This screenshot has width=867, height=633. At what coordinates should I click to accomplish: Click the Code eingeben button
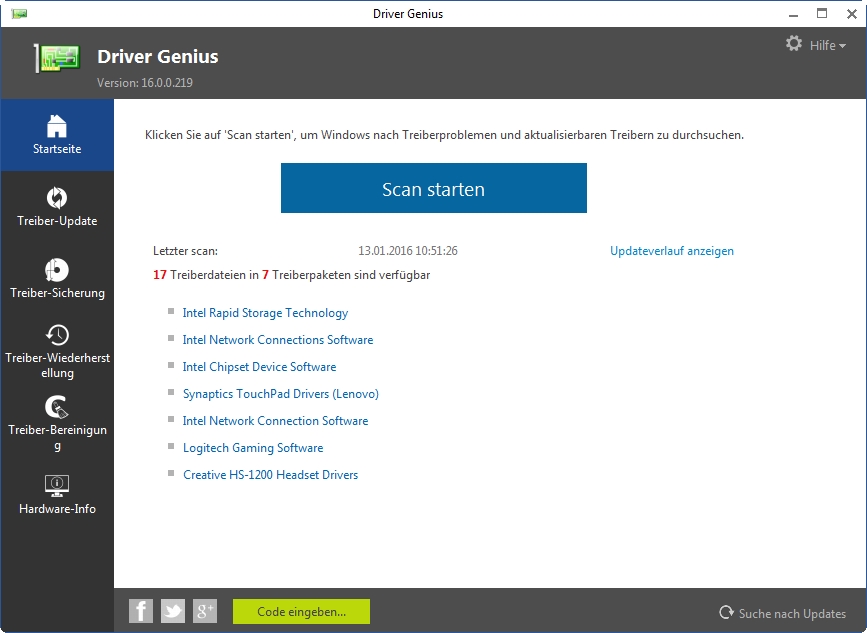click(301, 611)
